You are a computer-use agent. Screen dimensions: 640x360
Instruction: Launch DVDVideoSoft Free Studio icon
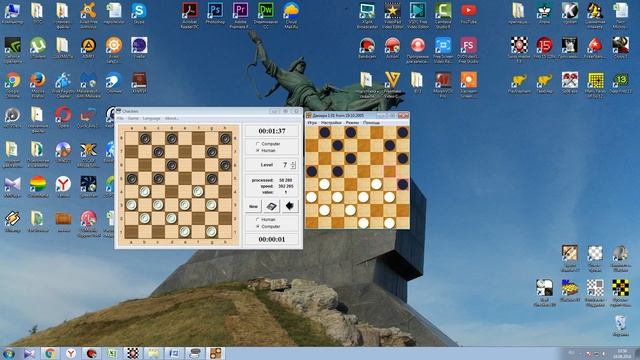pyautogui.click(x=469, y=50)
